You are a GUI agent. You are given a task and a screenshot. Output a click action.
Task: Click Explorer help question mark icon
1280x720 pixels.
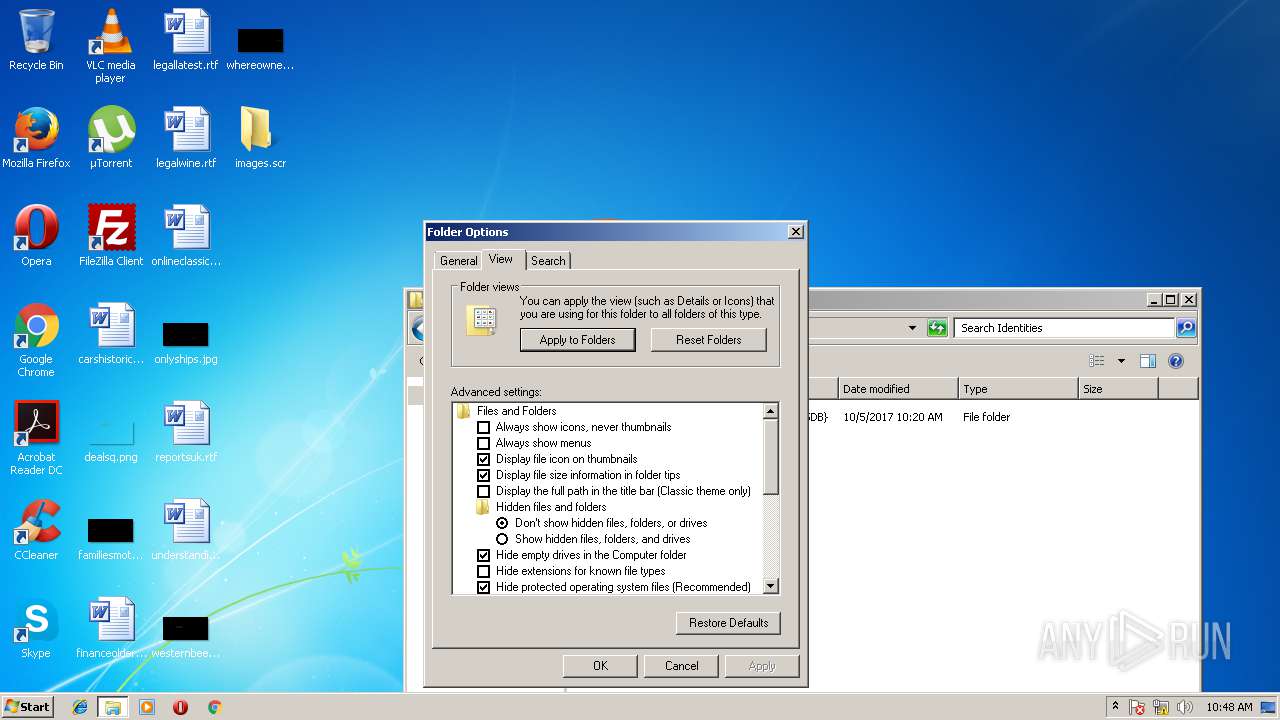(x=1176, y=361)
